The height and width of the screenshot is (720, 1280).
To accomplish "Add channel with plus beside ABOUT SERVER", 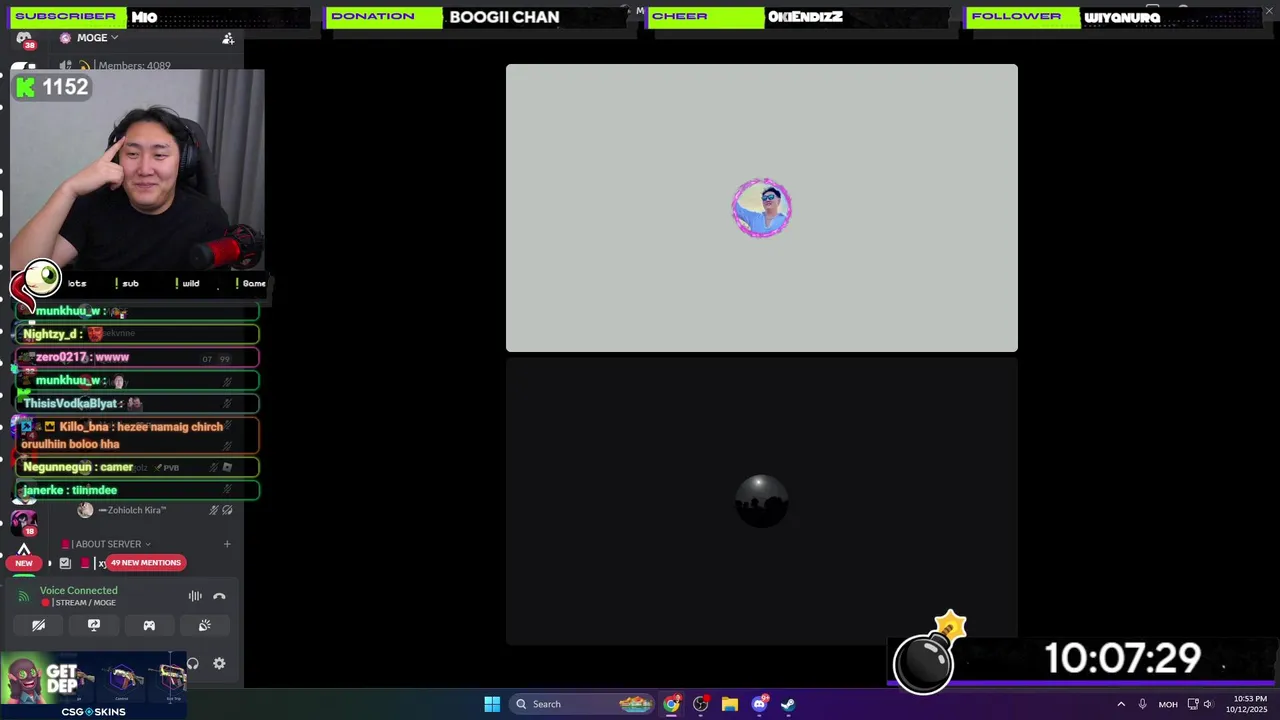I will (227, 544).
